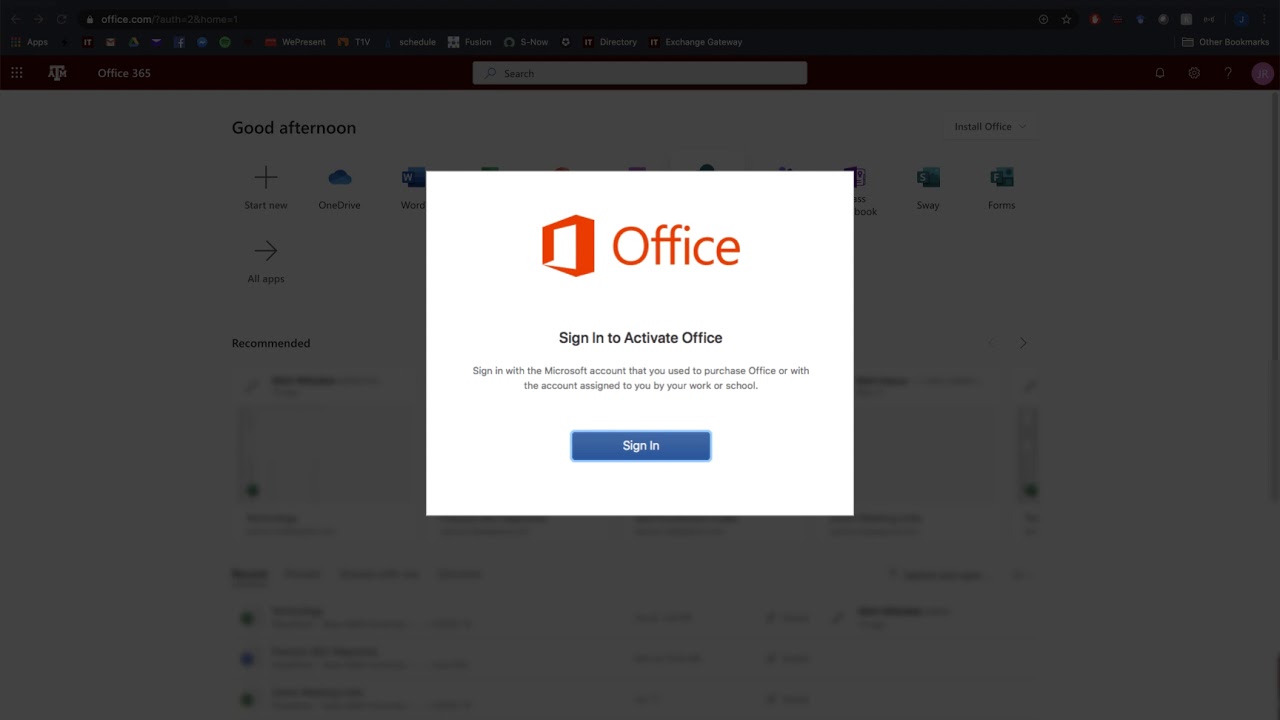The image size is (1280, 720).
Task: Open the Gmail bookmark icon
Action: click(110, 42)
